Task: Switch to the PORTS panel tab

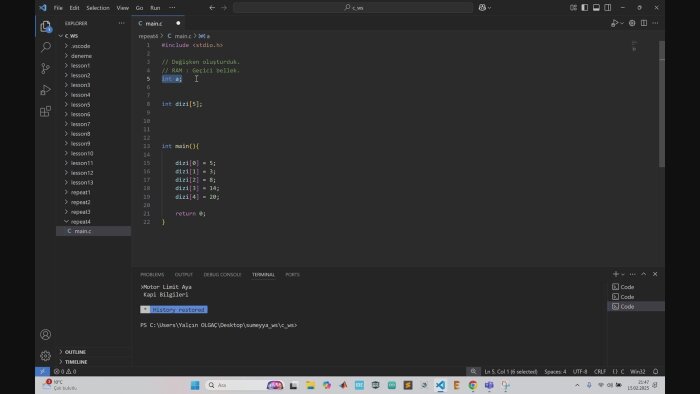Action: click(x=292, y=274)
